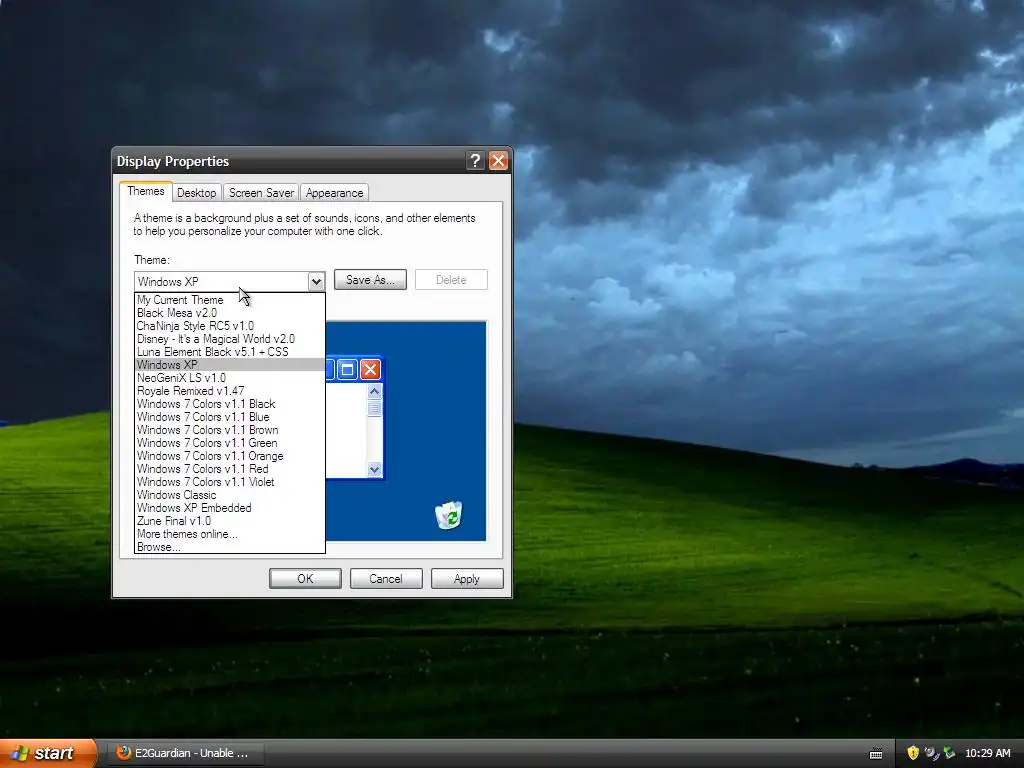Choose More themes online... entry
1024x768 pixels.
pyautogui.click(x=229, y=534)
